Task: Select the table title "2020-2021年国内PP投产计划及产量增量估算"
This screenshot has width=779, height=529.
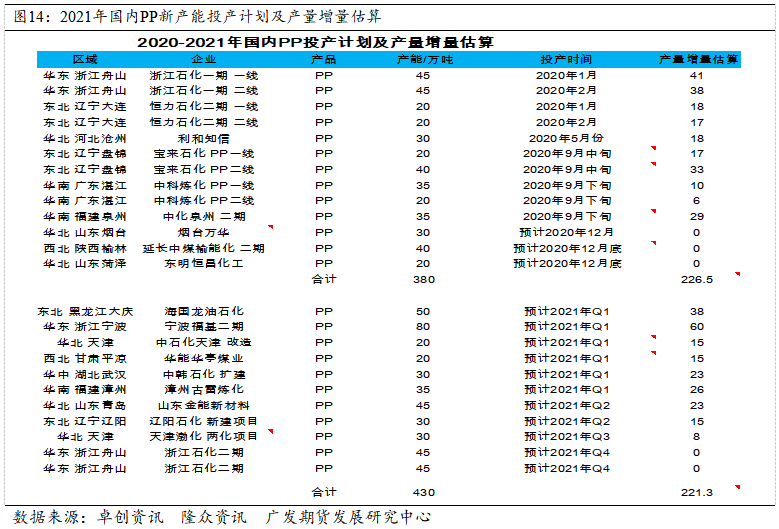Action: (315, 42)
